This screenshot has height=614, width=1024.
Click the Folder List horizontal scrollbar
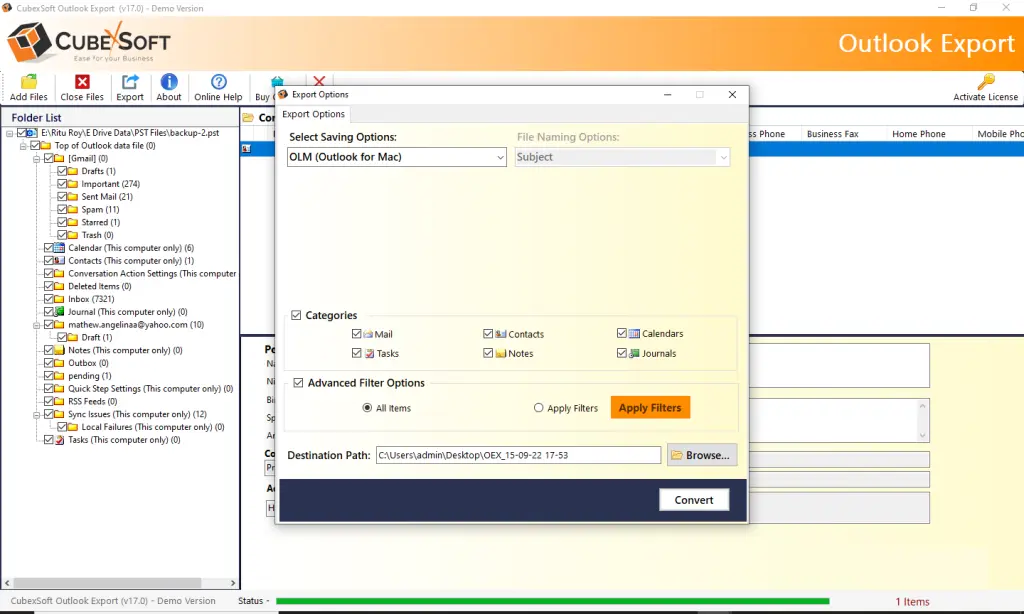point(108,583)
